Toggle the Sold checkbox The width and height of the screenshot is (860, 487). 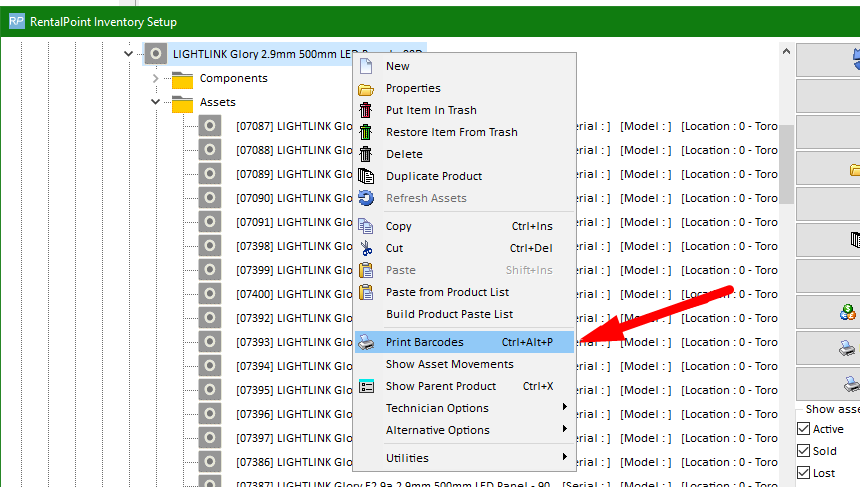pos(804,451)
